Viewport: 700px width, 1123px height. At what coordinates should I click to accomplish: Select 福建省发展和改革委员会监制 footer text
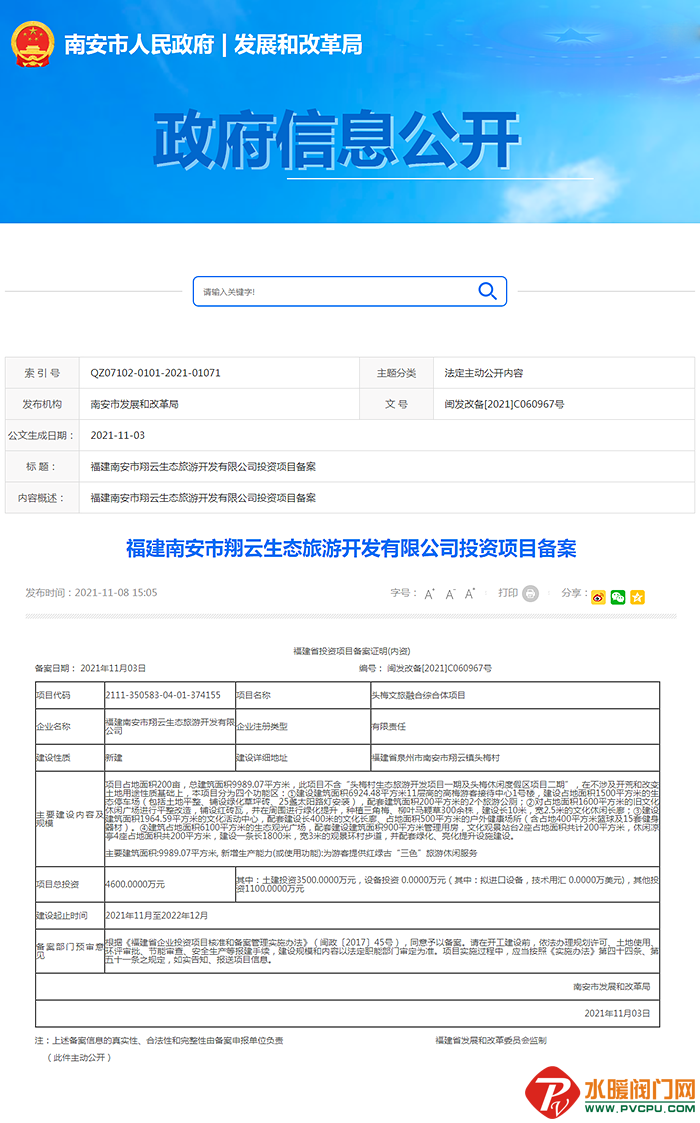click(x=491, y=1041)
